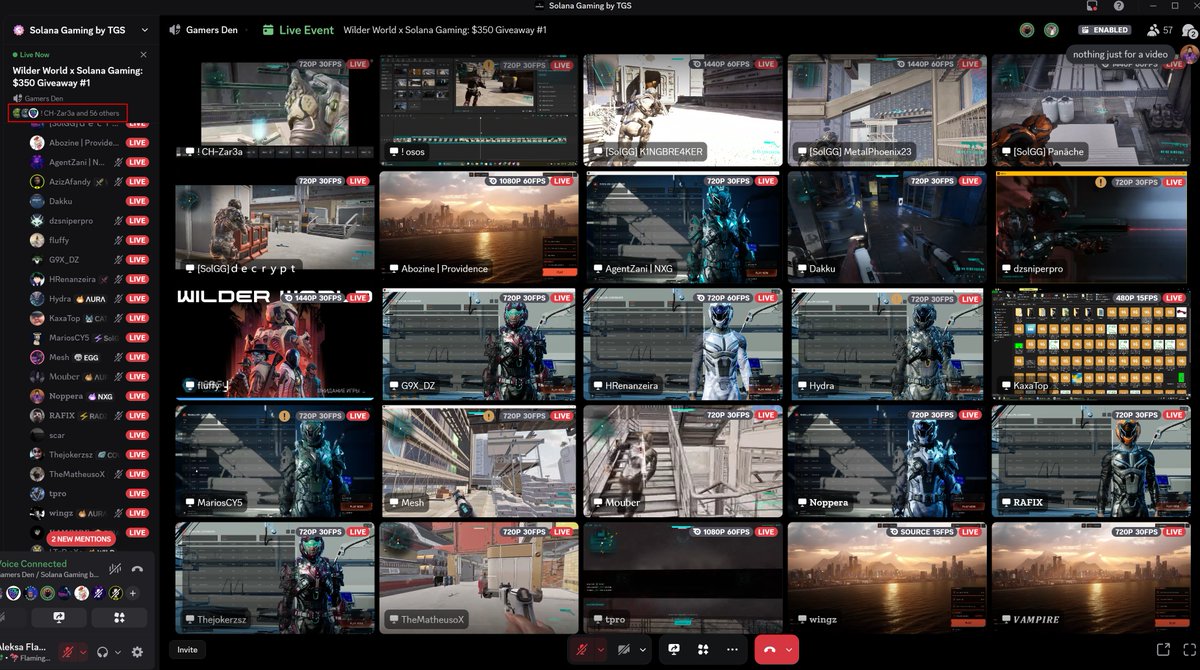Toggle noise suppression in voice panel
Image resolution: width=1200 pixels, height=670 pixels.
(x=115, y=569)
